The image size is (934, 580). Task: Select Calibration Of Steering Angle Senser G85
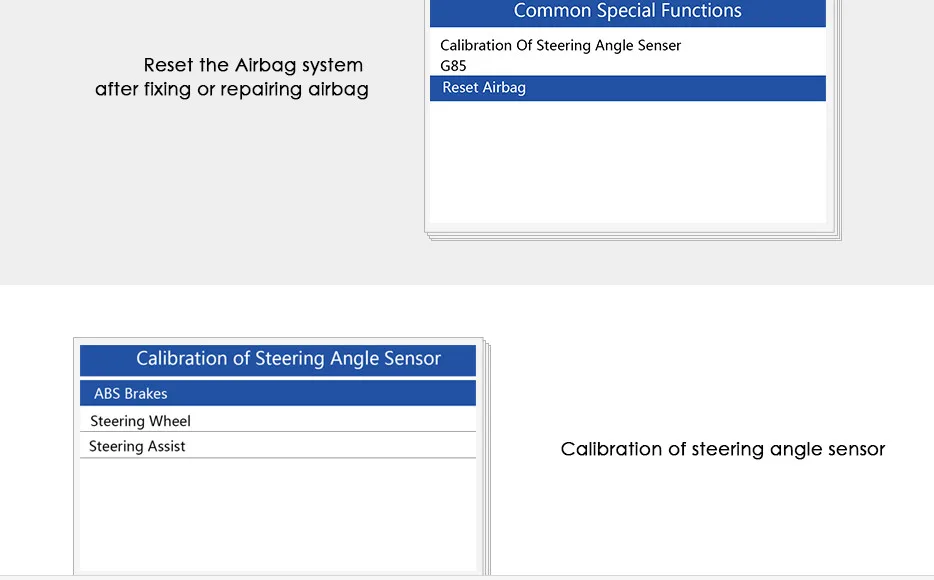click(x=628, y=55)
